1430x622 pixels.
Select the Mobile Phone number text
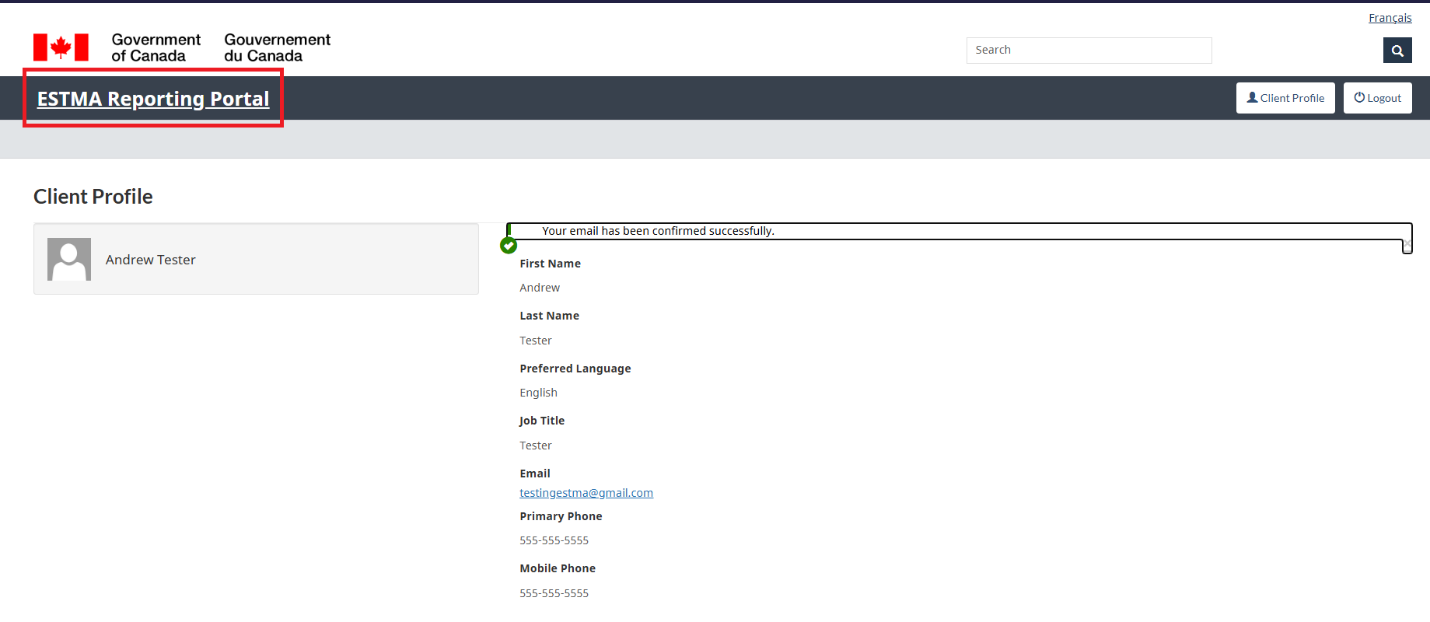coord(554,592)
